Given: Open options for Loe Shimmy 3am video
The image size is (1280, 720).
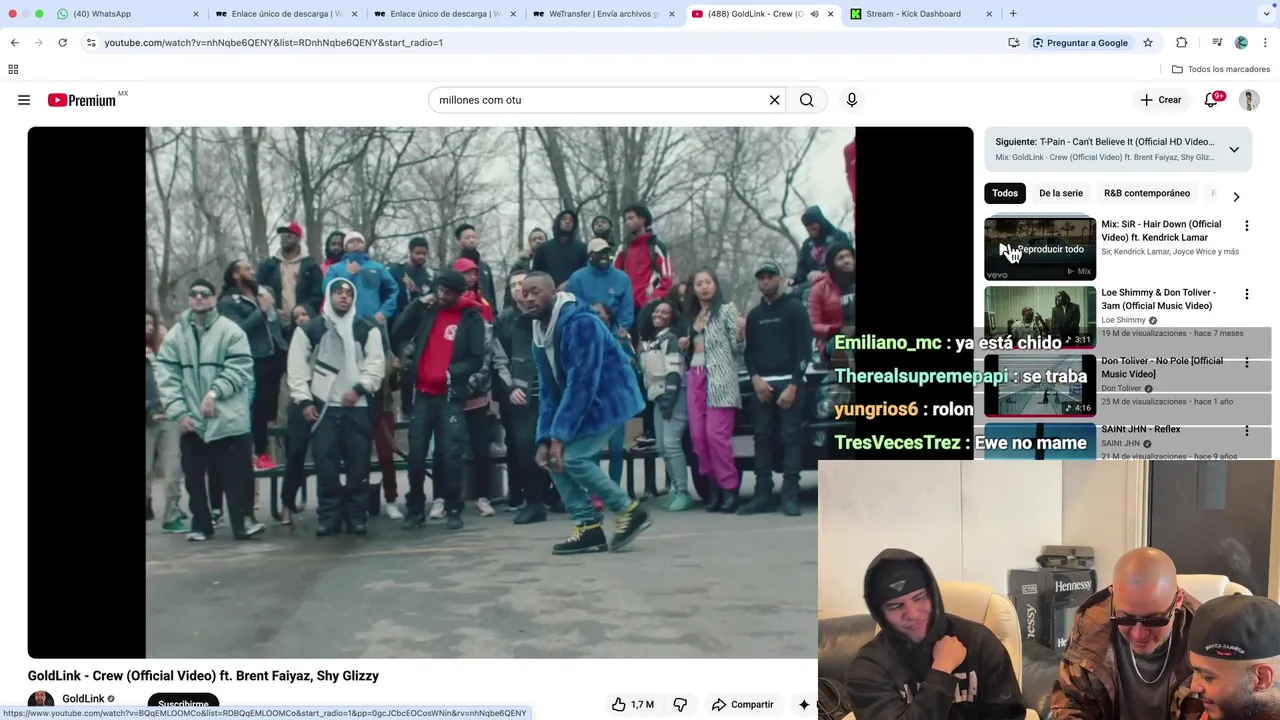Looking at the screenshot, I should 1246,294.
